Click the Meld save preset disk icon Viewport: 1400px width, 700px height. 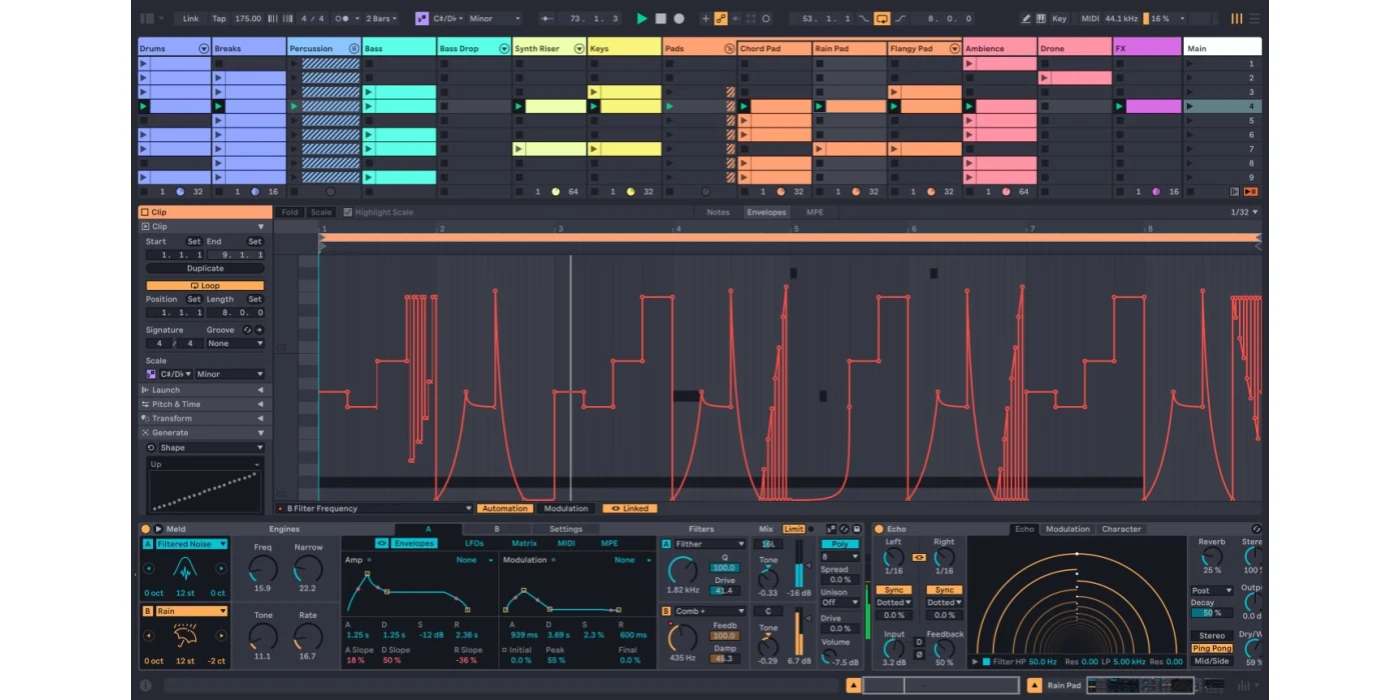point(857,529)
